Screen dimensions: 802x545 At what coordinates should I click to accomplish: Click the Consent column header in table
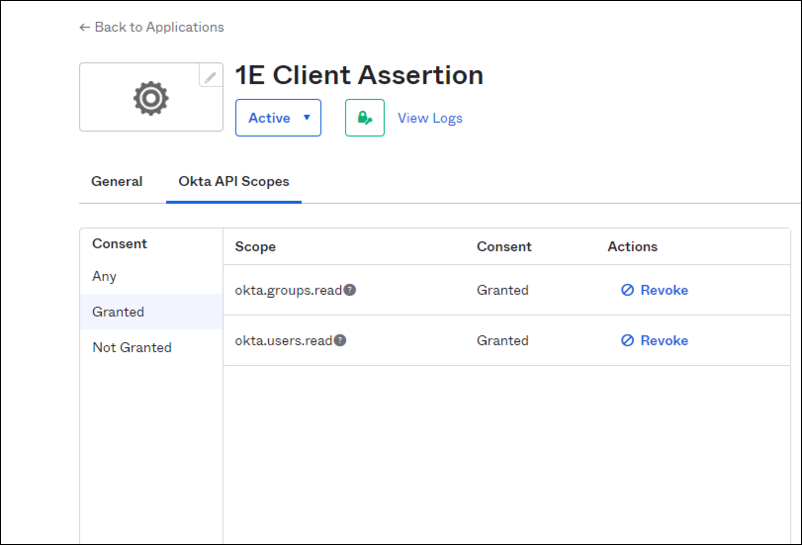coord(504,246)
